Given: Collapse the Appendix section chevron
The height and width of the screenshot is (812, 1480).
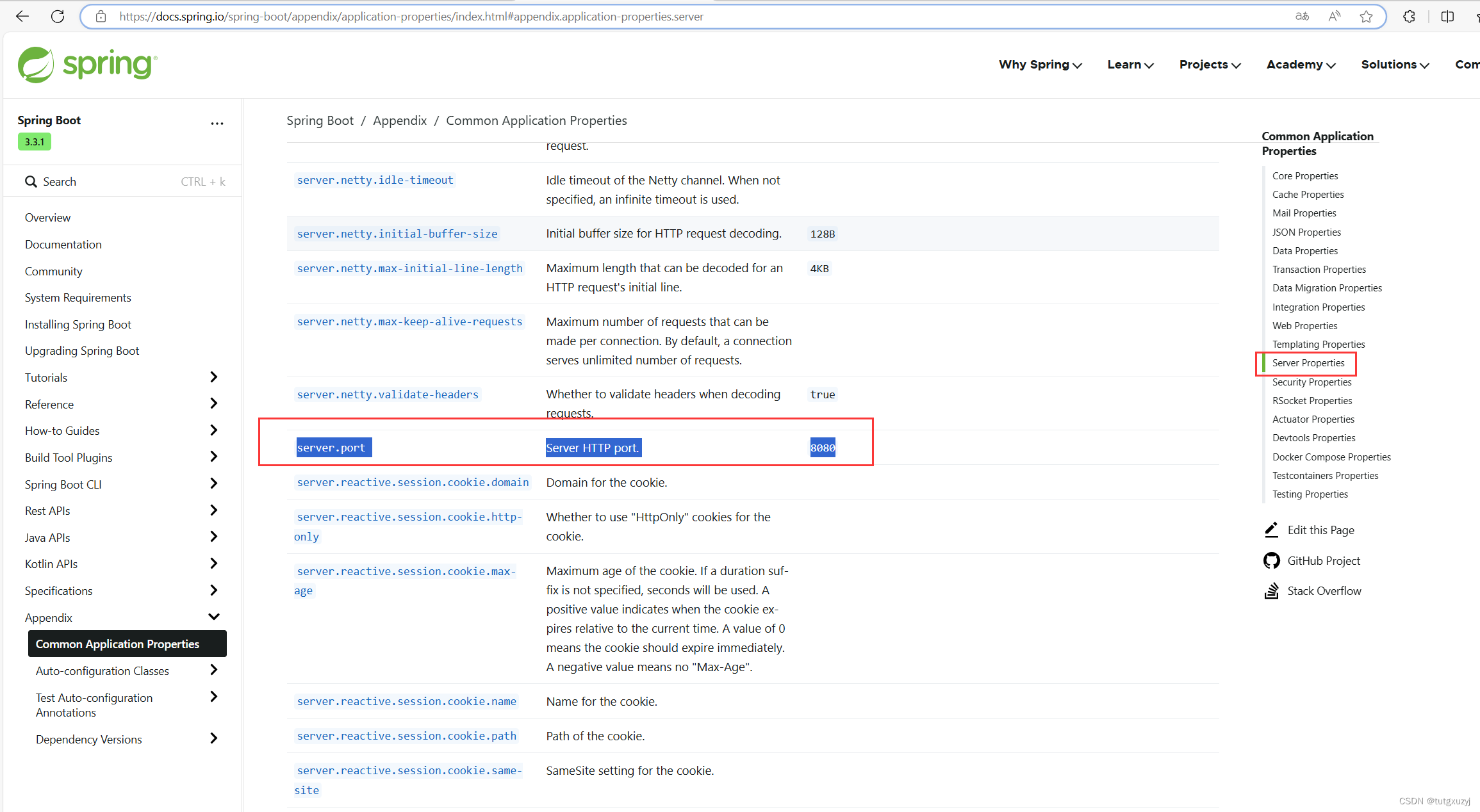Looking at the screenshot, I should coord(214,617).
